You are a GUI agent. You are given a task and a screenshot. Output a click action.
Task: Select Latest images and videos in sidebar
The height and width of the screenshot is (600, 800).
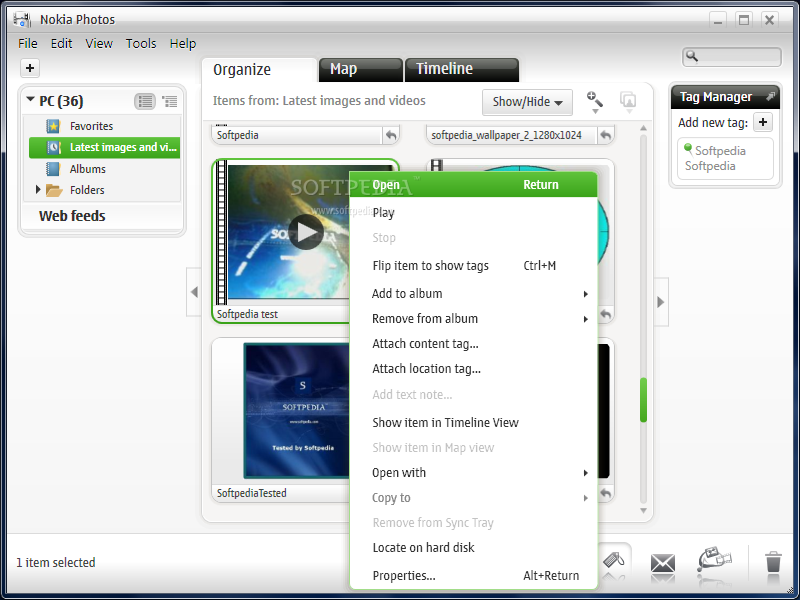click(x=105, y=147)
